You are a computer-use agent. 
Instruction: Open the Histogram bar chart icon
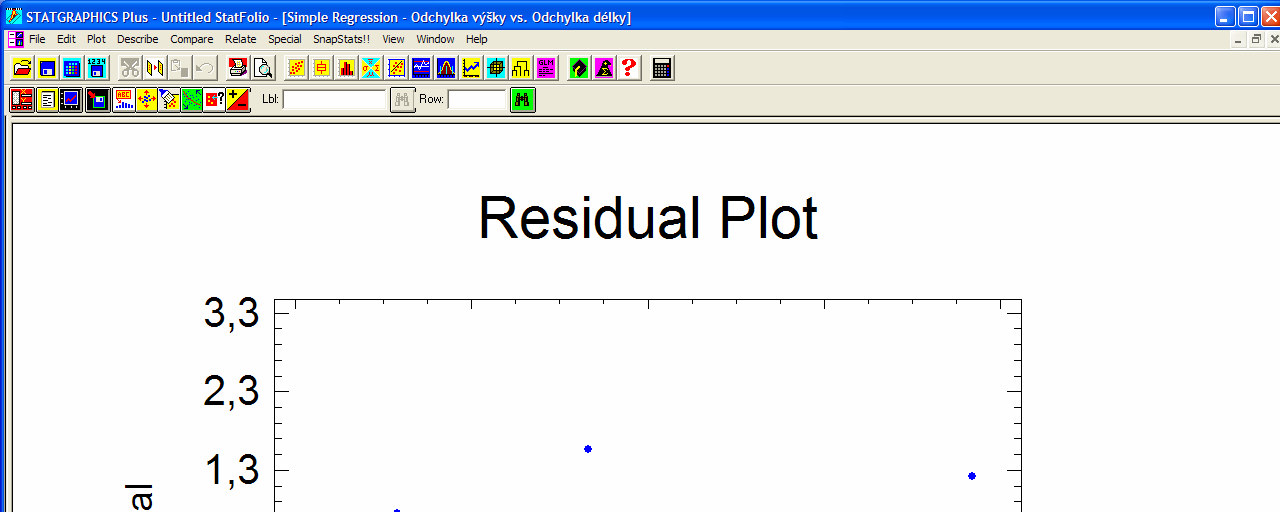coord(346,68)
